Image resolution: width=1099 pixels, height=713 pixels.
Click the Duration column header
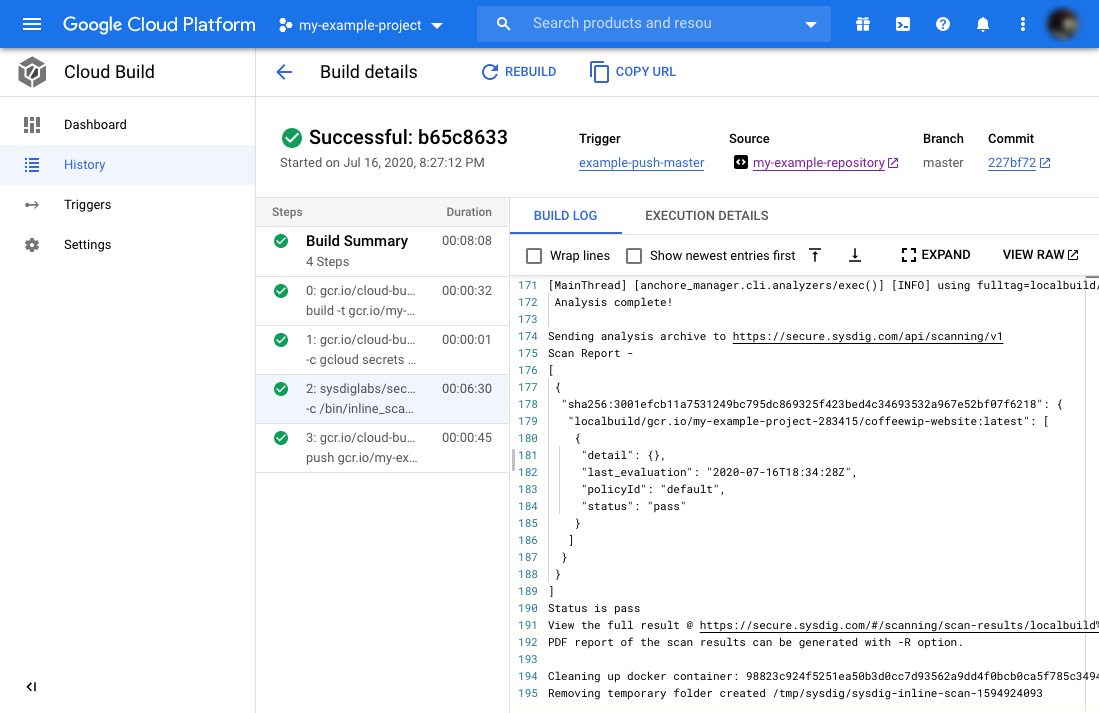point(469,212)
